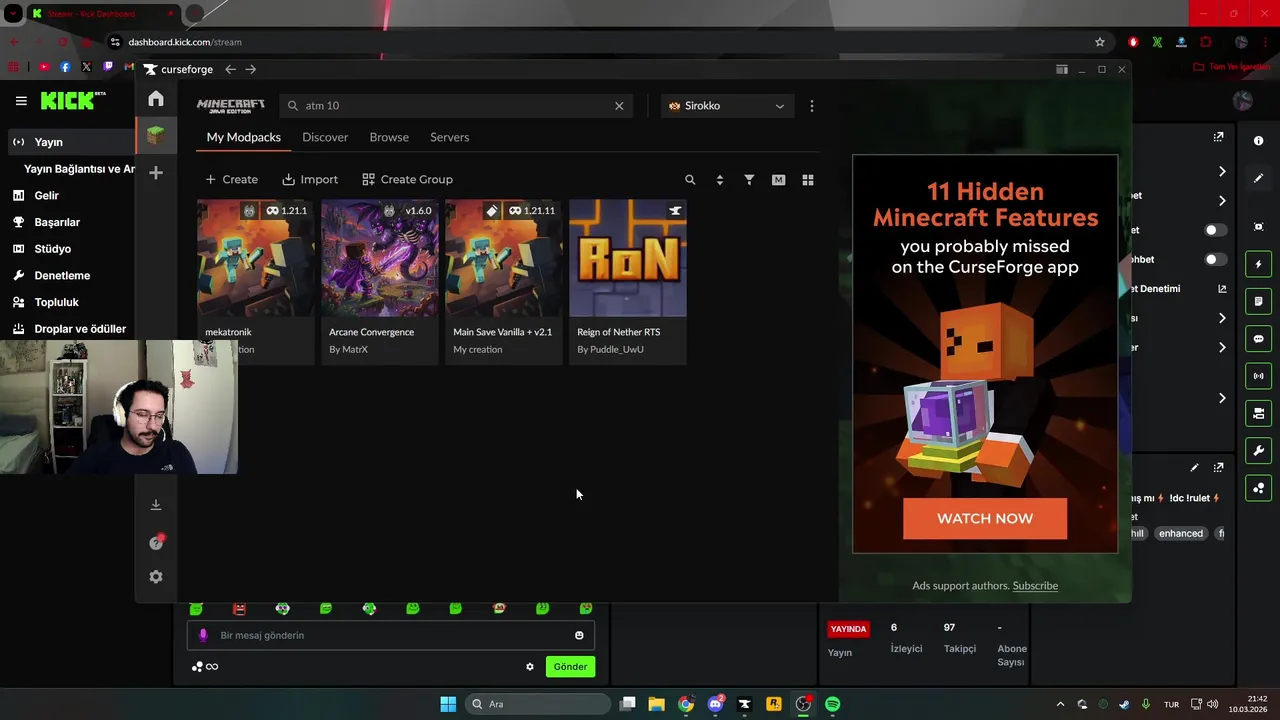Click Subscribe link under the ad
Screen dimensions: 1280x720
click(1035, 586)
